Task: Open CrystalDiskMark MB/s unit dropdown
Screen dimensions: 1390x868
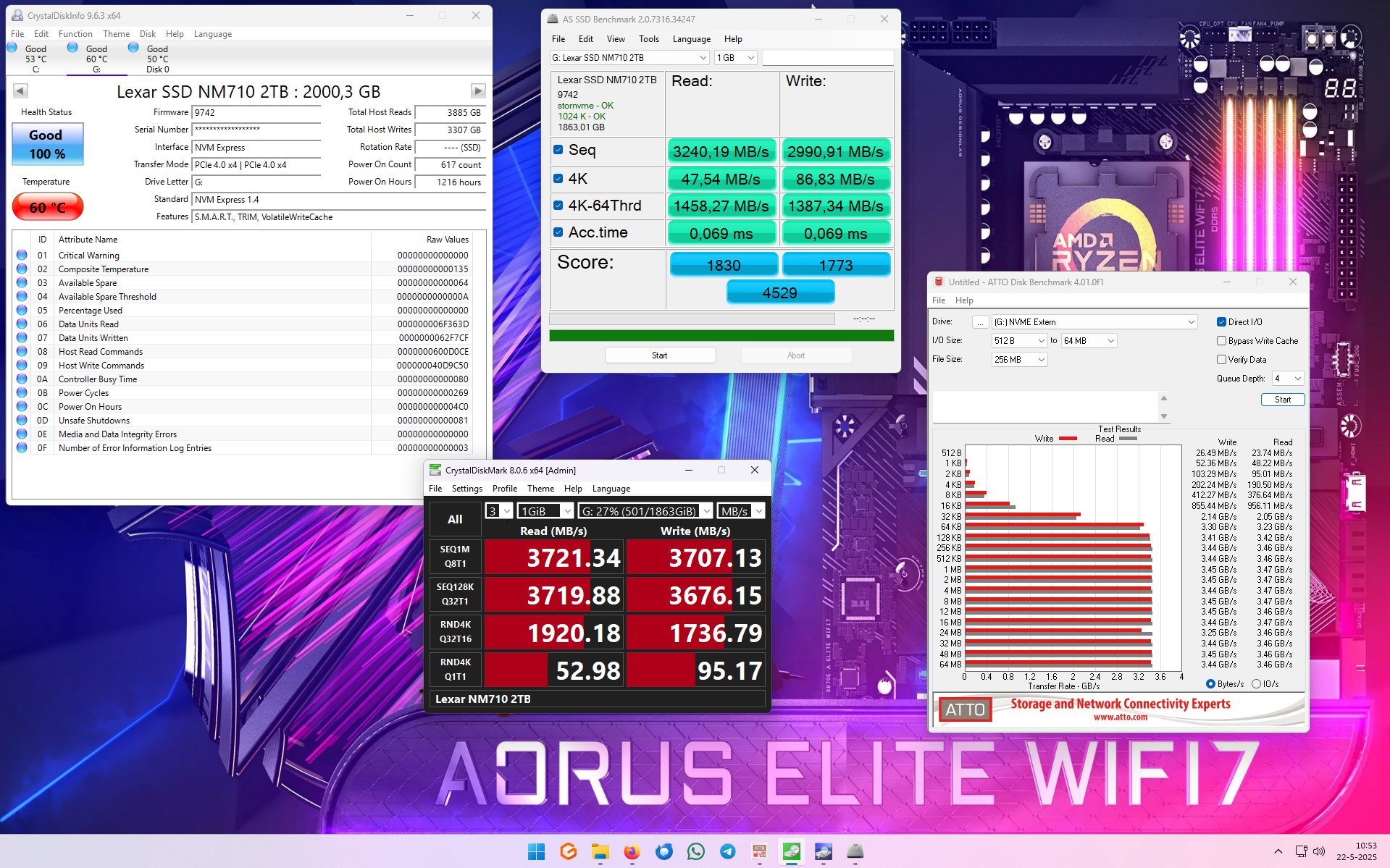Action: click(741, 511)
